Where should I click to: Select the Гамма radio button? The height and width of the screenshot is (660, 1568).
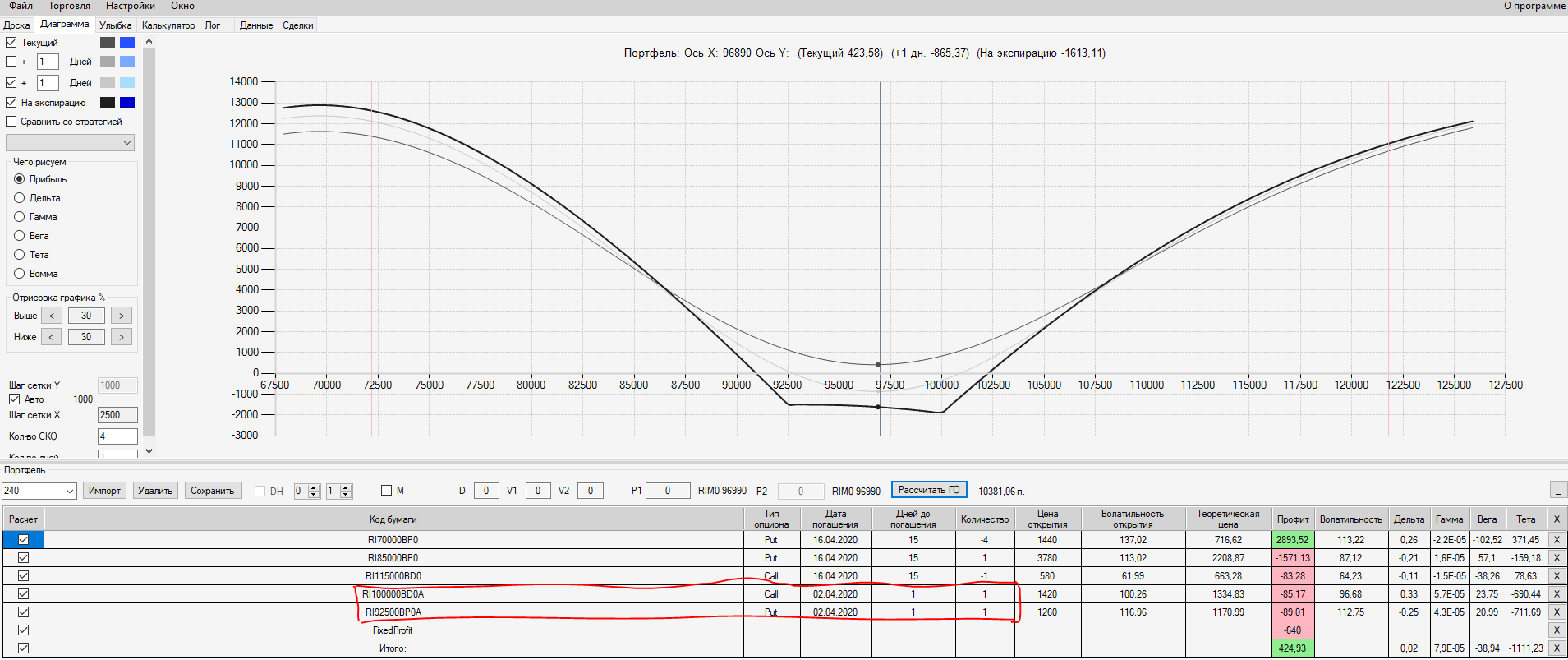click(20, 217)
